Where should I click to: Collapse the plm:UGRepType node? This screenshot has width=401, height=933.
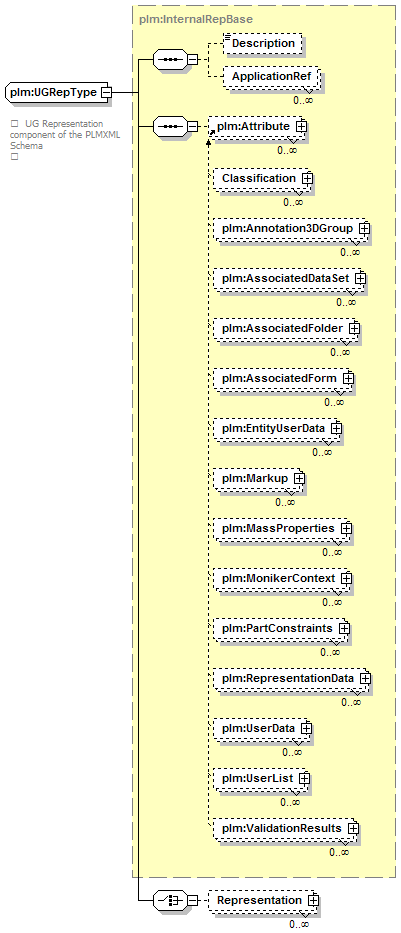click(x=105, y=92)
